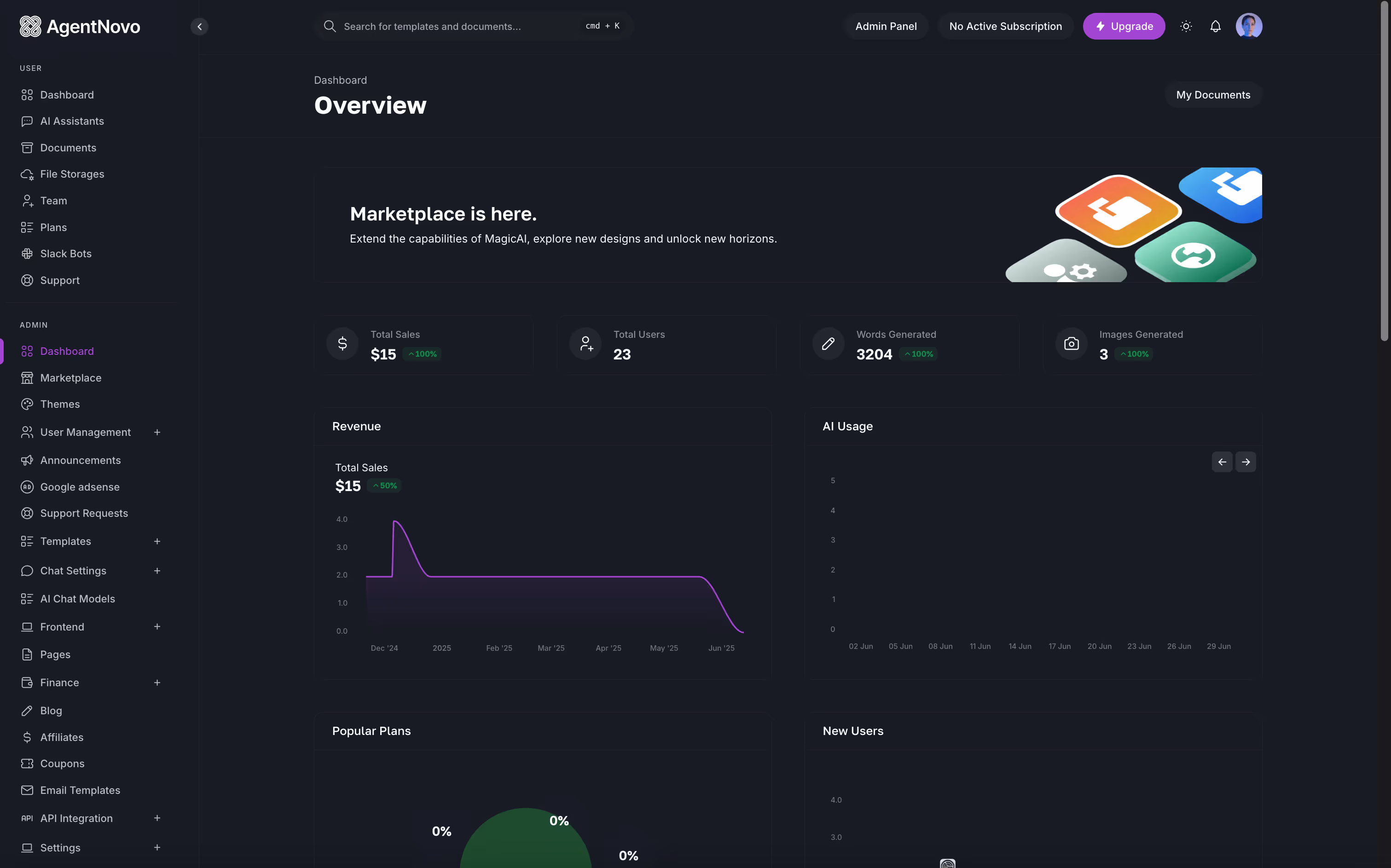The image size is (1391, 868).
Task: Expand the Settings submenu
Action: (x=156, y=847)
